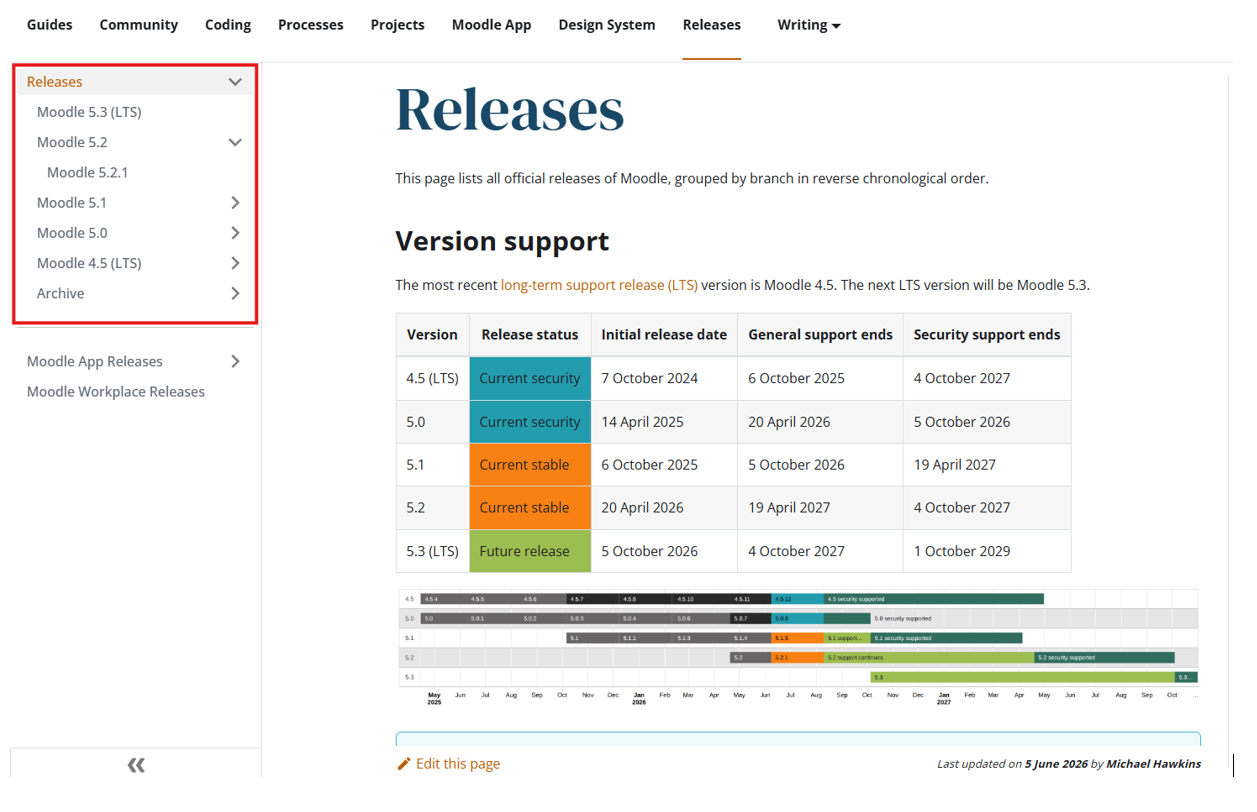Open the Projects nav item
The width and height of the screenshot is (1257, 812).
pos(398,25)
